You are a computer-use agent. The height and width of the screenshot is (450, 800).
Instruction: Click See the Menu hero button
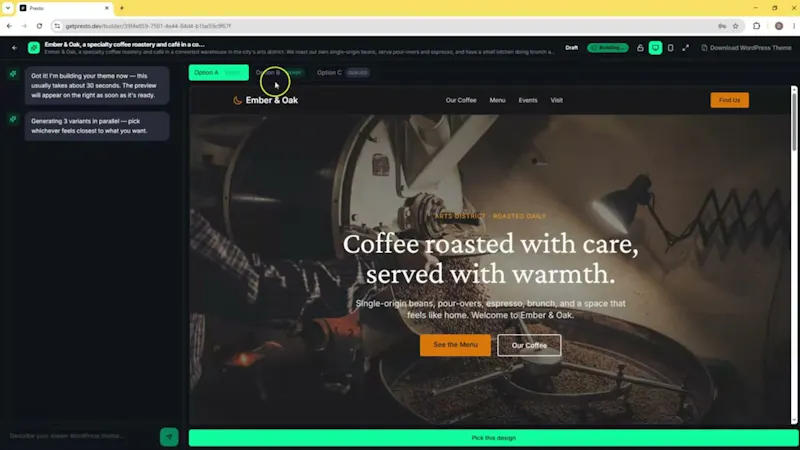click(455, 345)
